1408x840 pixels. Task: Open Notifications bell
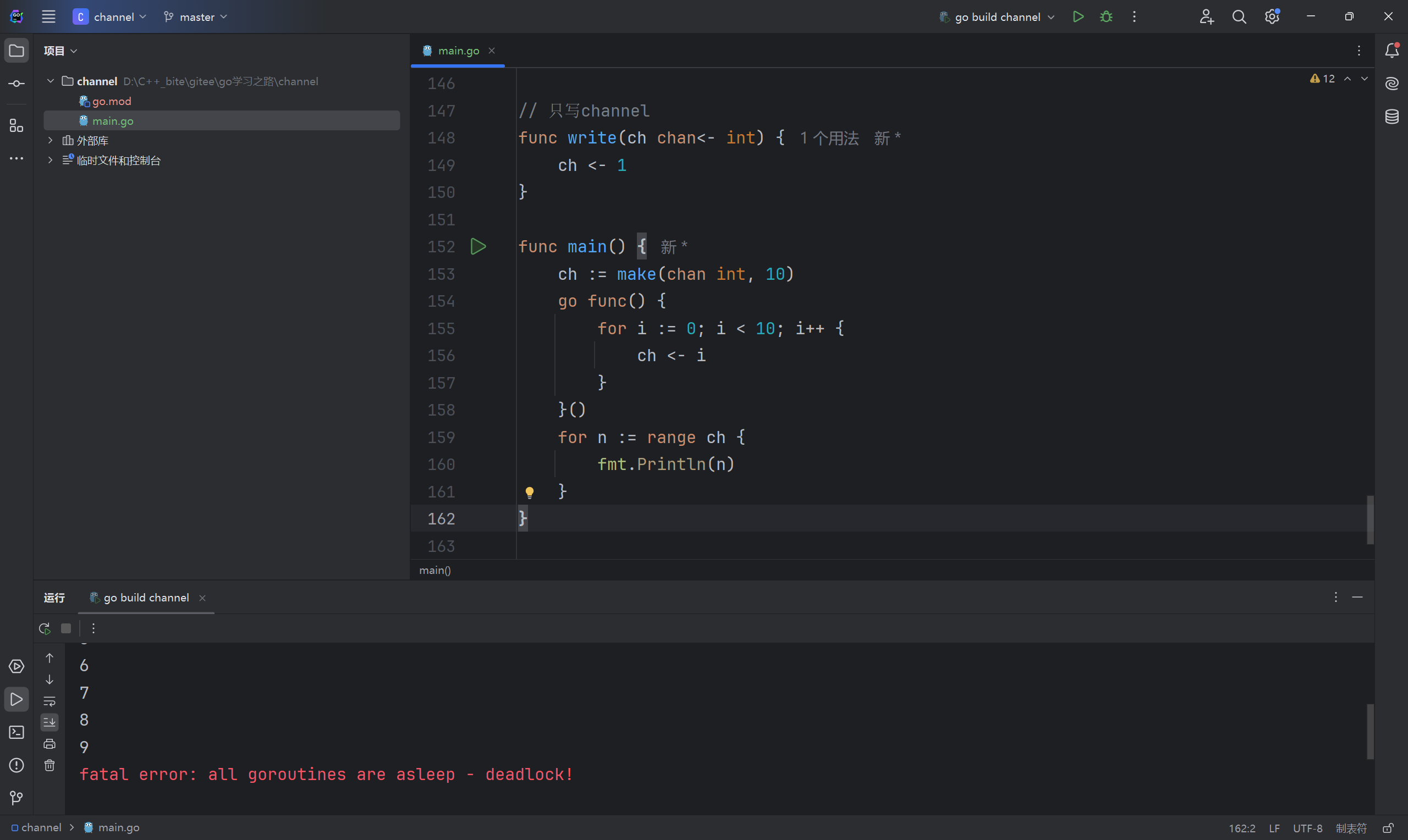(x=1391, y=51)
